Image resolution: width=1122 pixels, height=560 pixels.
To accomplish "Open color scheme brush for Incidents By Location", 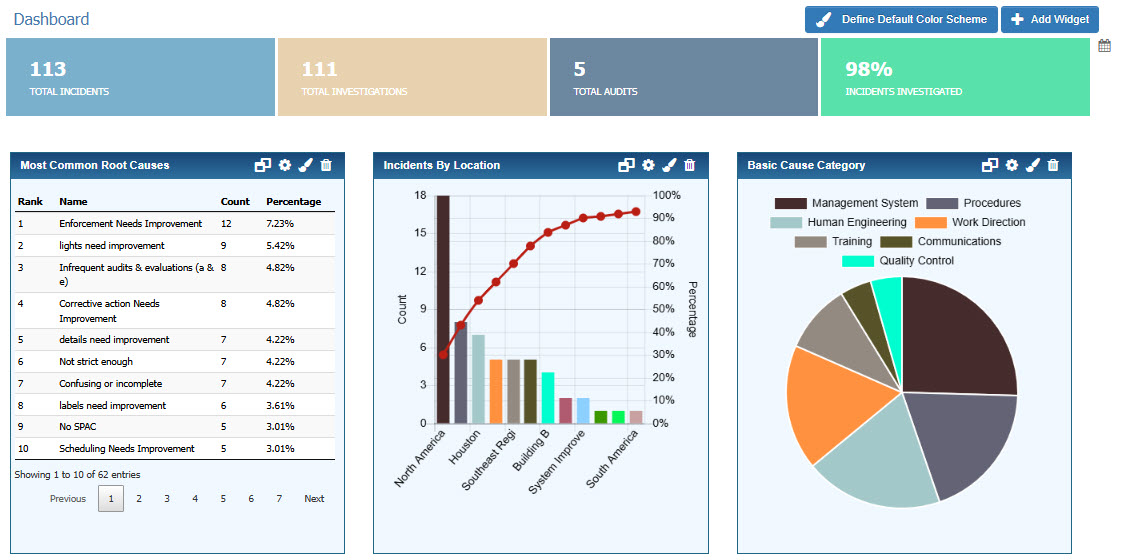I will (x=669, y=165).
